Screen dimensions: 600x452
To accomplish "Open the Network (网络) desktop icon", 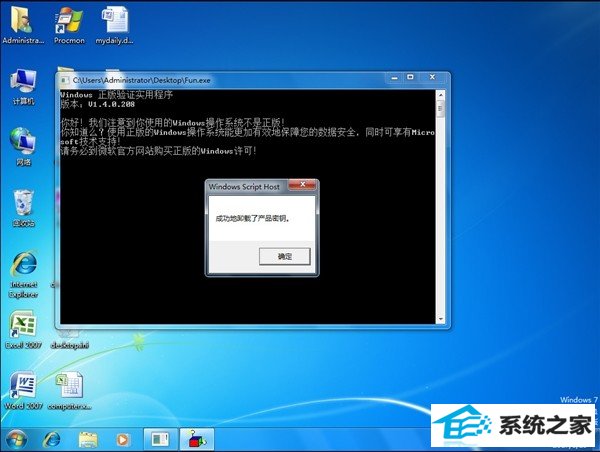I will point(23,147).
